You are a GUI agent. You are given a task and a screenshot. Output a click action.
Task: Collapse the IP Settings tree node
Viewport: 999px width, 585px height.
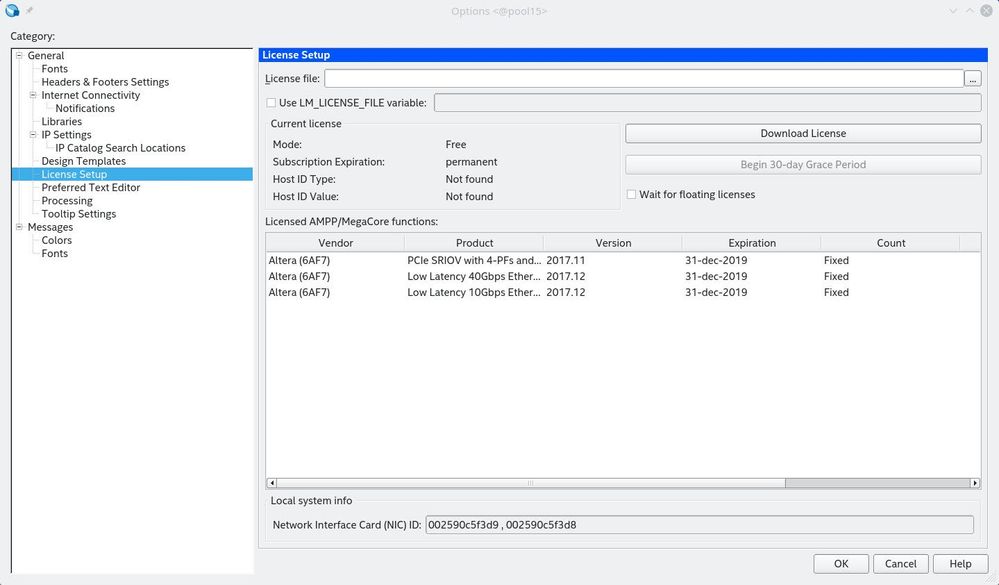[33, 135]
